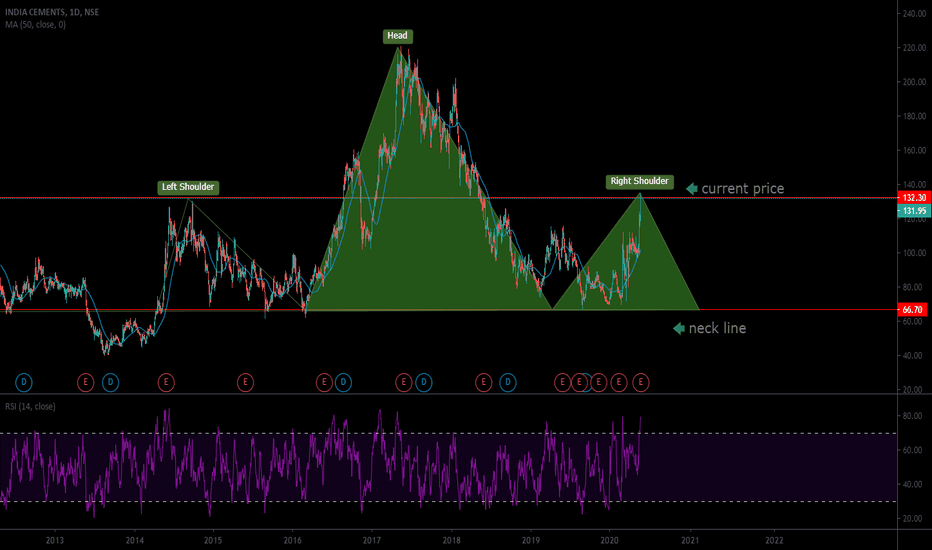The image size is (932, 550).
Task: Click the MA (50, close, 0) indicator legend
Action: pos(36,24)
